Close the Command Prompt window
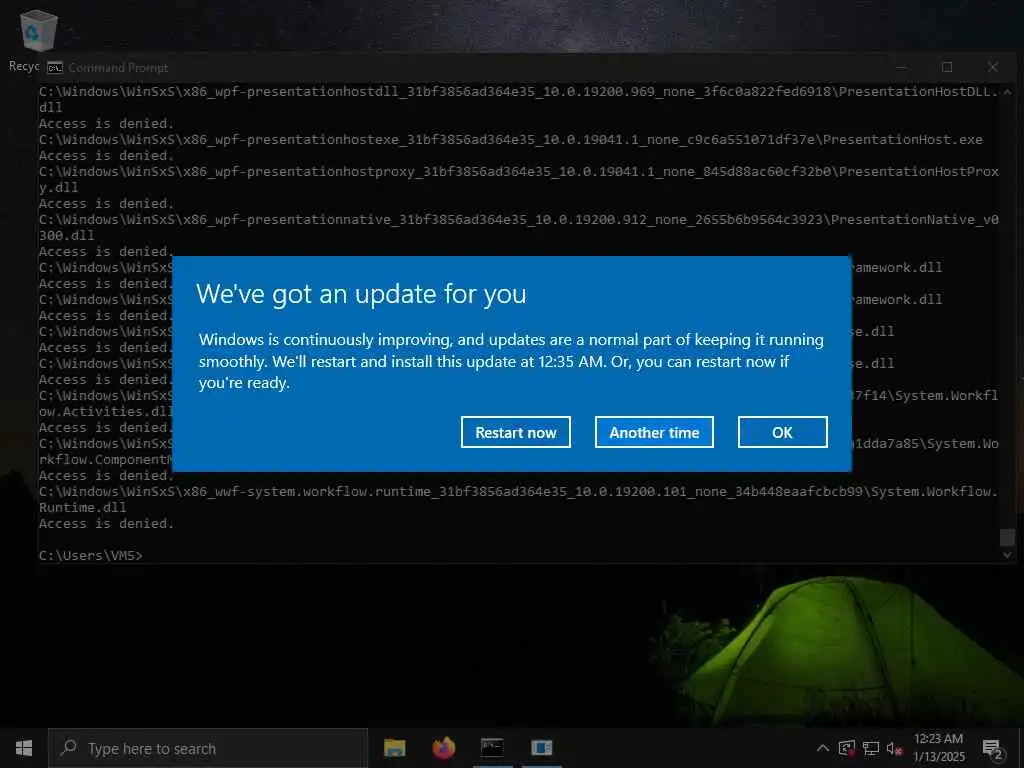Screen dimensions: 1024x768 click(993, 67)
